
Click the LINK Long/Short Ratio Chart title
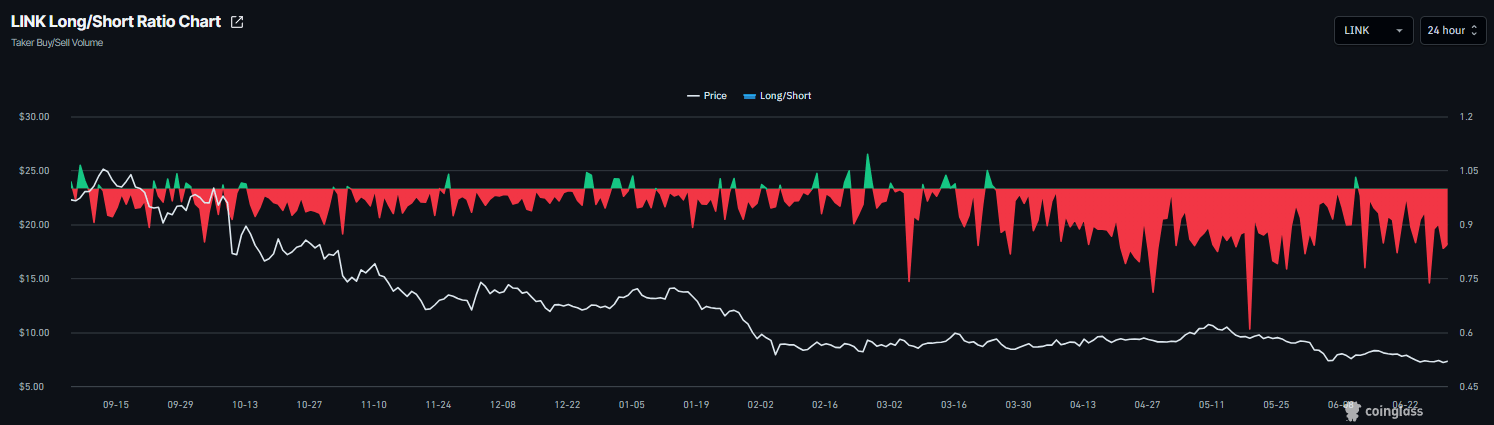click(x=116, y=21)
